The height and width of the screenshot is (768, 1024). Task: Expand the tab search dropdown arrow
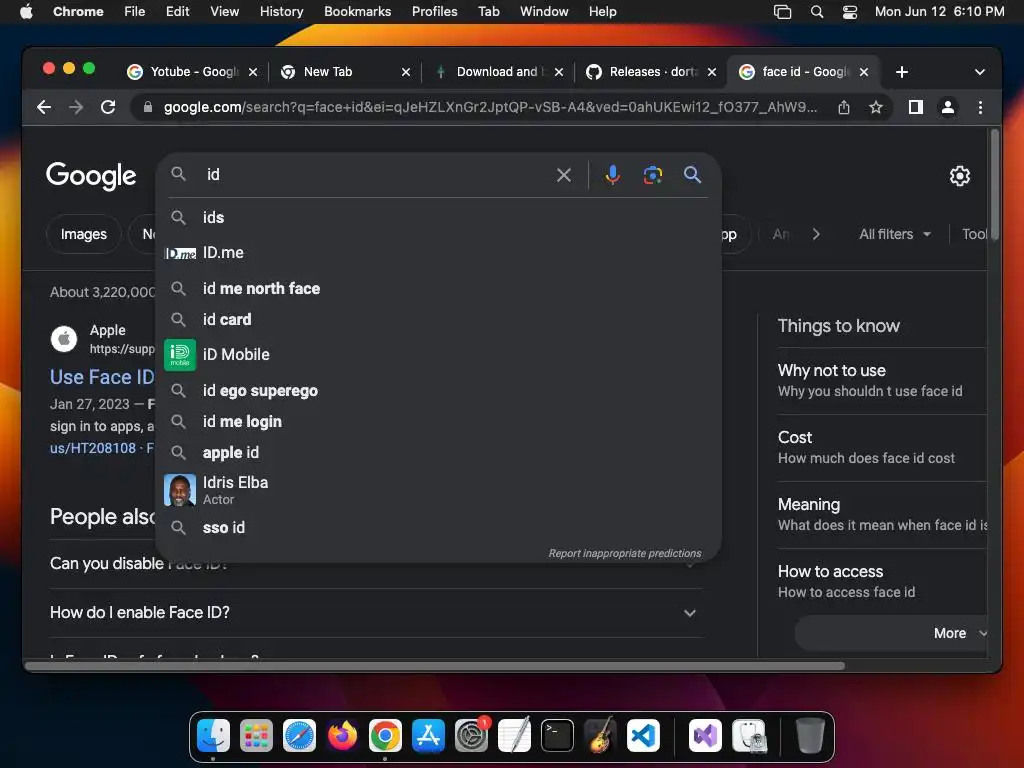pyautogui.click(x=980, y=72)
